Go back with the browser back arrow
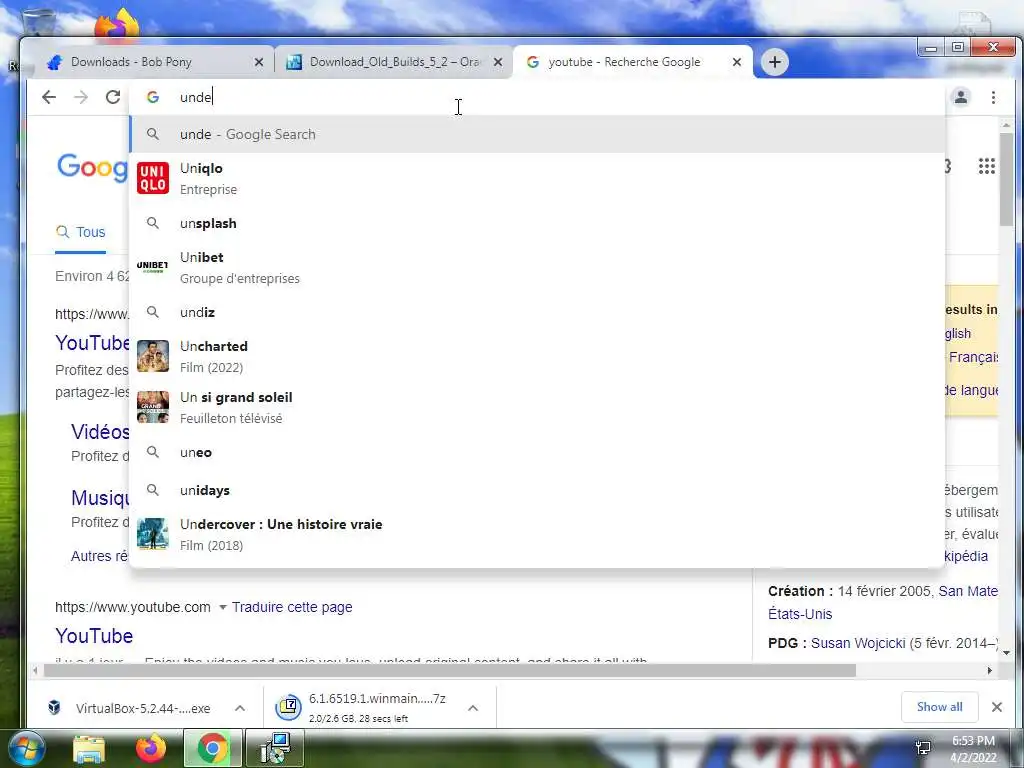The image size is (1024, 768). 49,97
